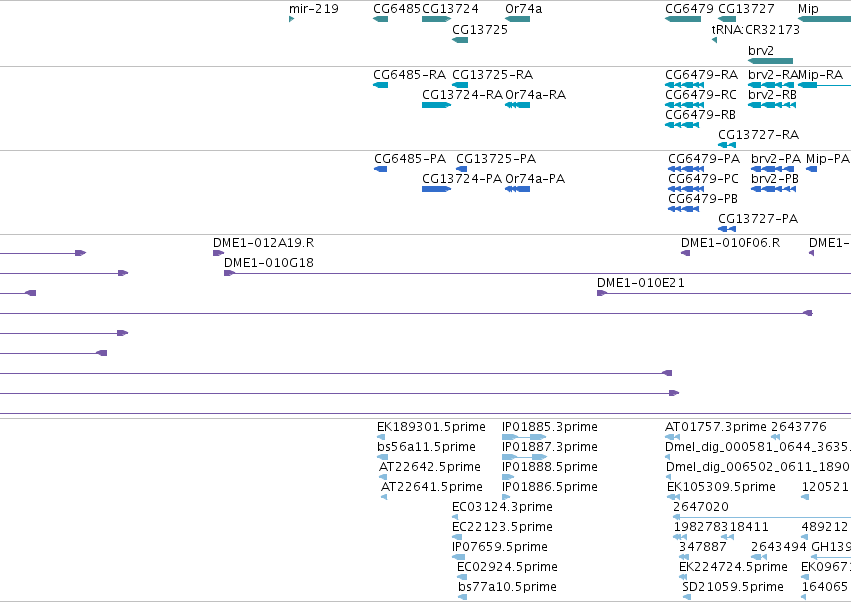Select the DME1-010E21 clone arrow
This screenshot has width=851, height=602.
pyautogui.click(x=602, y=293)
